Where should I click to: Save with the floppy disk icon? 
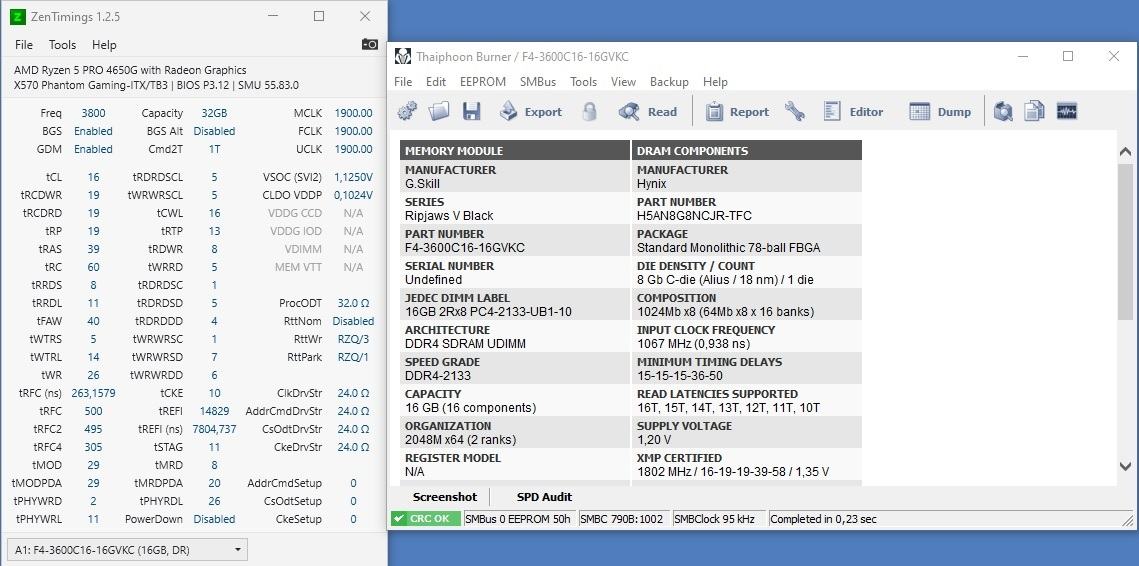(x=471, y=111)
